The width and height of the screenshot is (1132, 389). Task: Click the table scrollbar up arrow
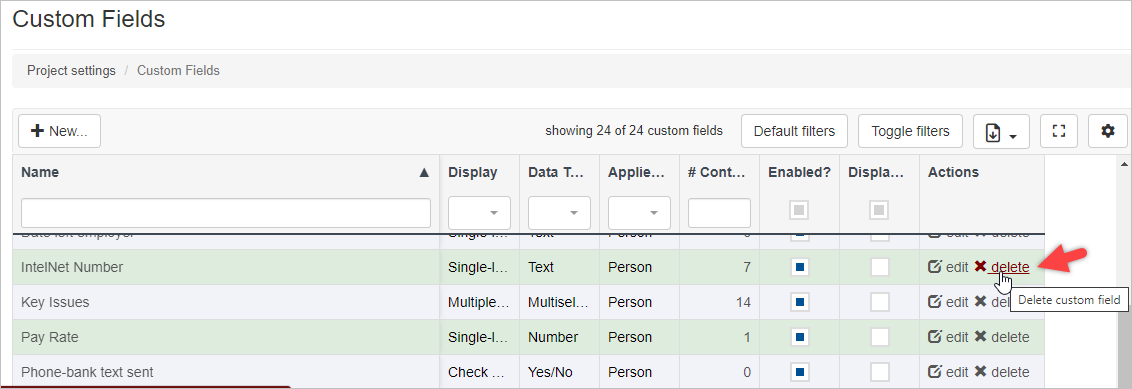pyautogui.click(x=1125, y=165)
